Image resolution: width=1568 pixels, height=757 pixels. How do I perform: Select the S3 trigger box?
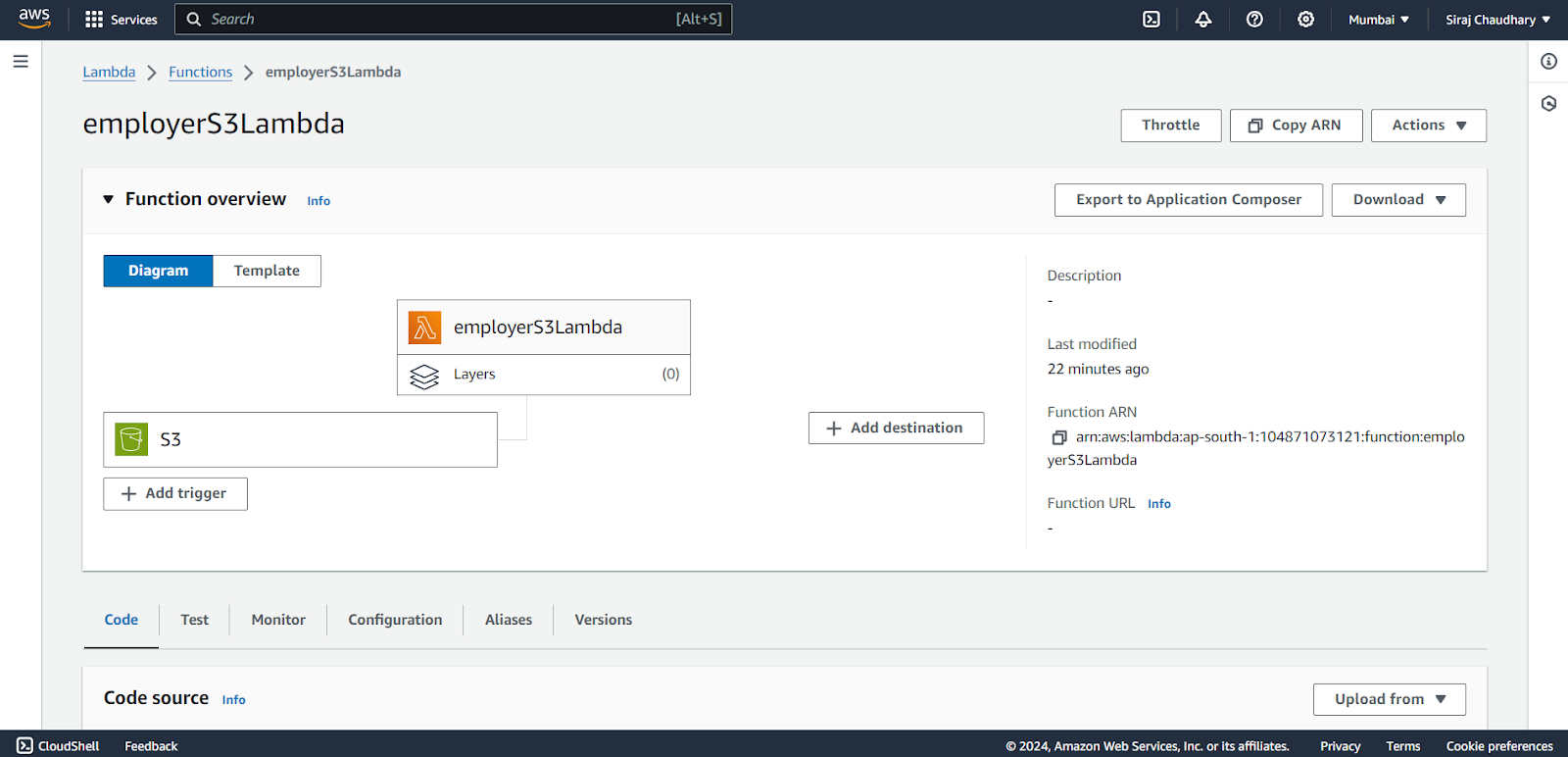coord(300,439)
